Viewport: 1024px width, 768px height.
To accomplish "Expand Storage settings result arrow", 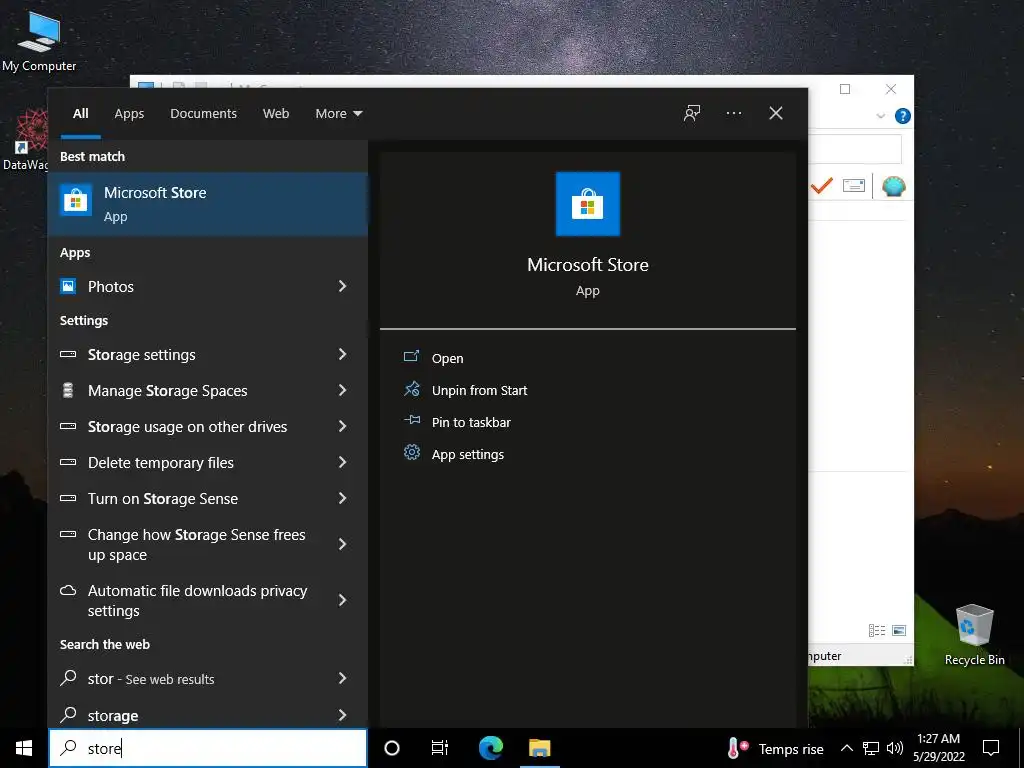I will tap(342, 354).
